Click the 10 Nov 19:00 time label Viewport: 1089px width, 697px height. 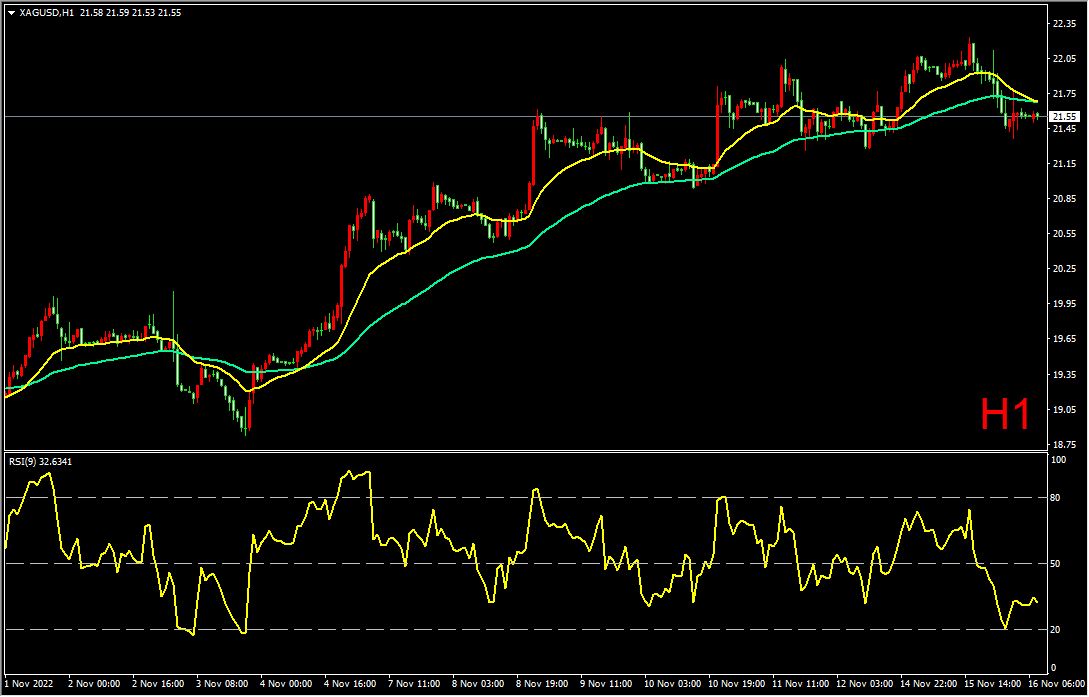(x=737, y=684)
